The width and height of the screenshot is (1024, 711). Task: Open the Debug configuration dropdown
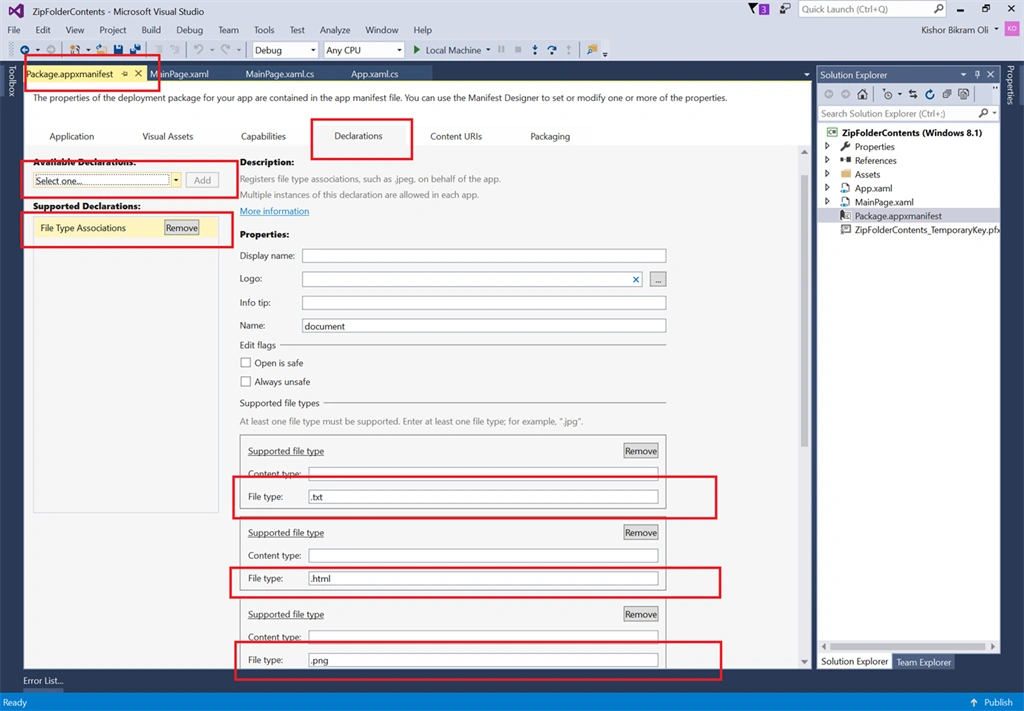pos(285,50)
